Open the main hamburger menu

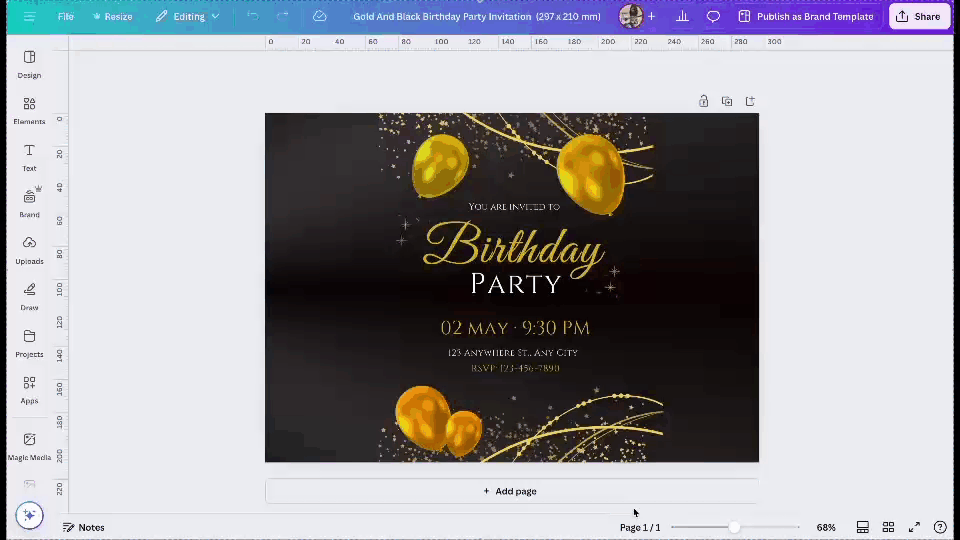point(29,17)
